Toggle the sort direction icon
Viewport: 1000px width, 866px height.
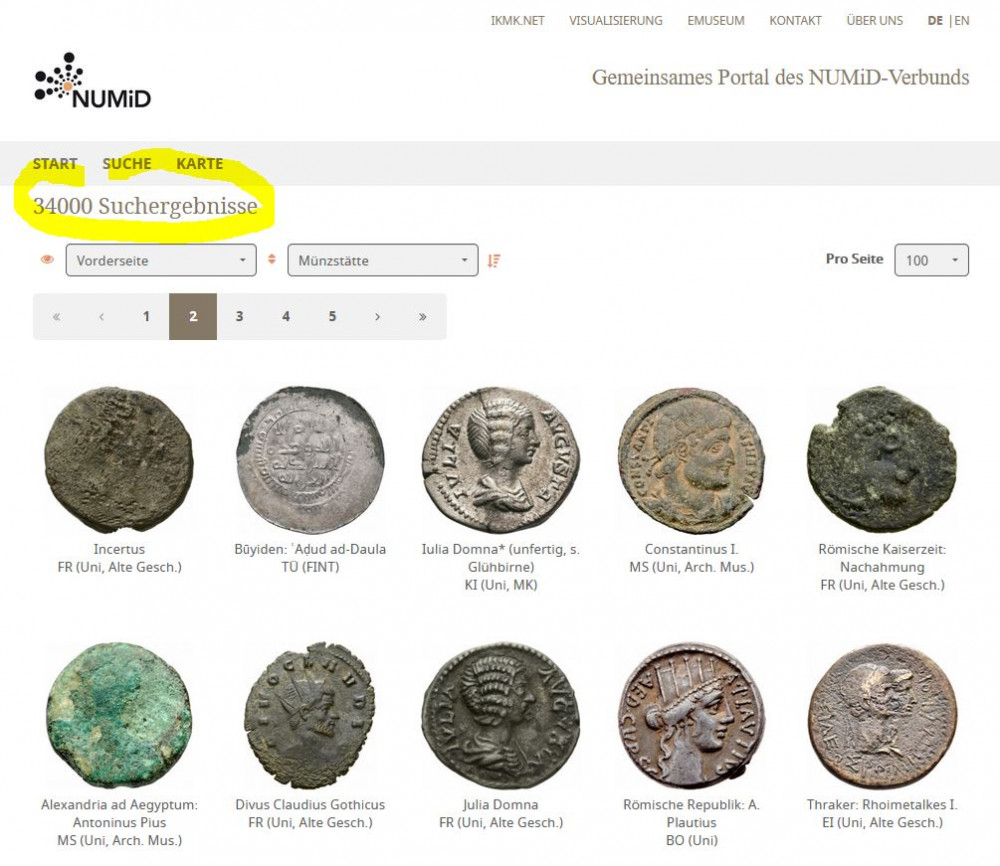click(494, 261)
